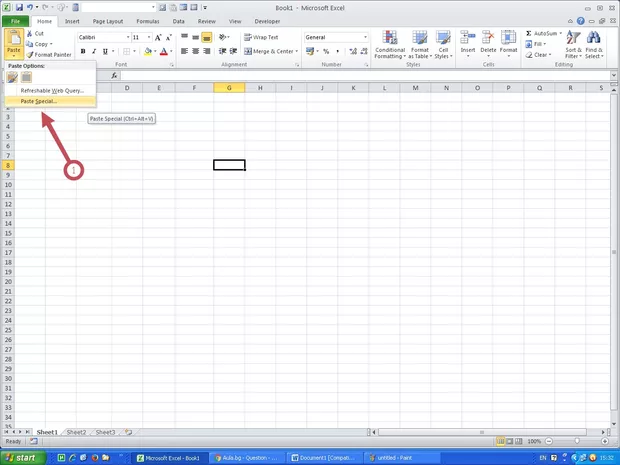The image size is (620, 465).
Task: Toggle Wrap Text option
Action: pos(259,37)
